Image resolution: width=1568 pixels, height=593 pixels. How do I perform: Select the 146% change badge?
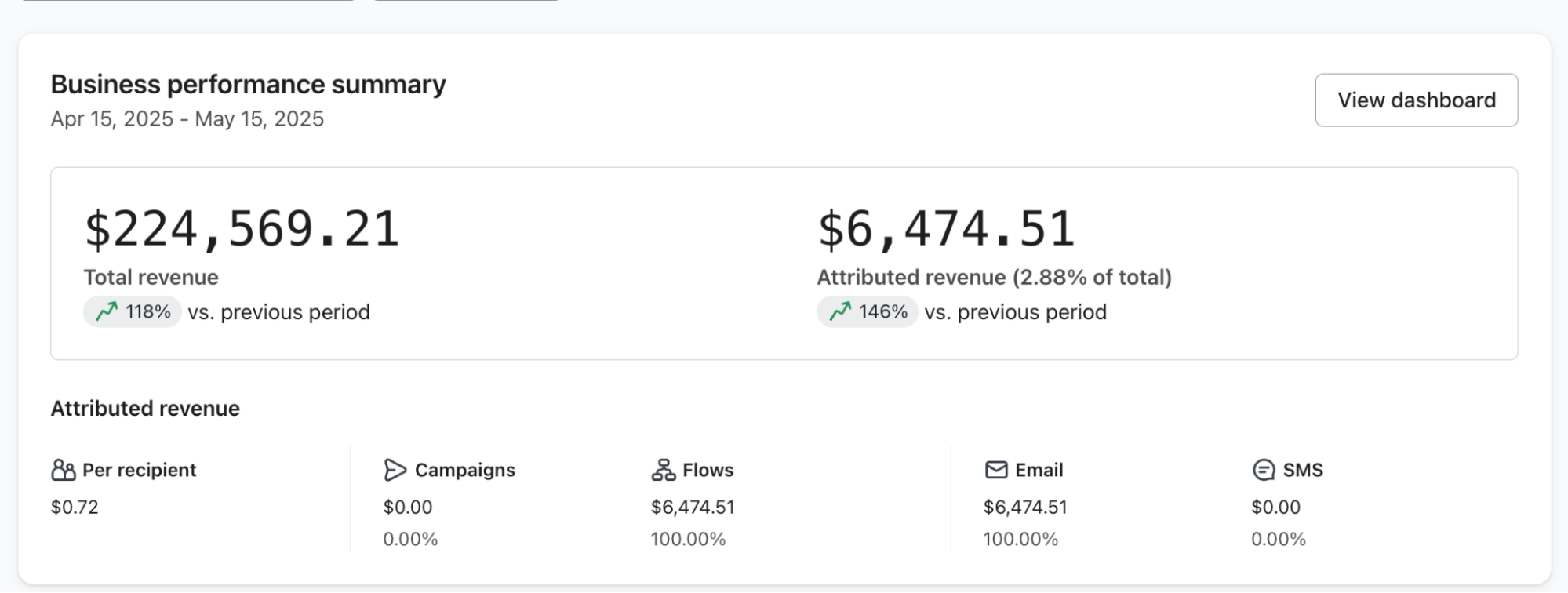(x=867, y=312)
